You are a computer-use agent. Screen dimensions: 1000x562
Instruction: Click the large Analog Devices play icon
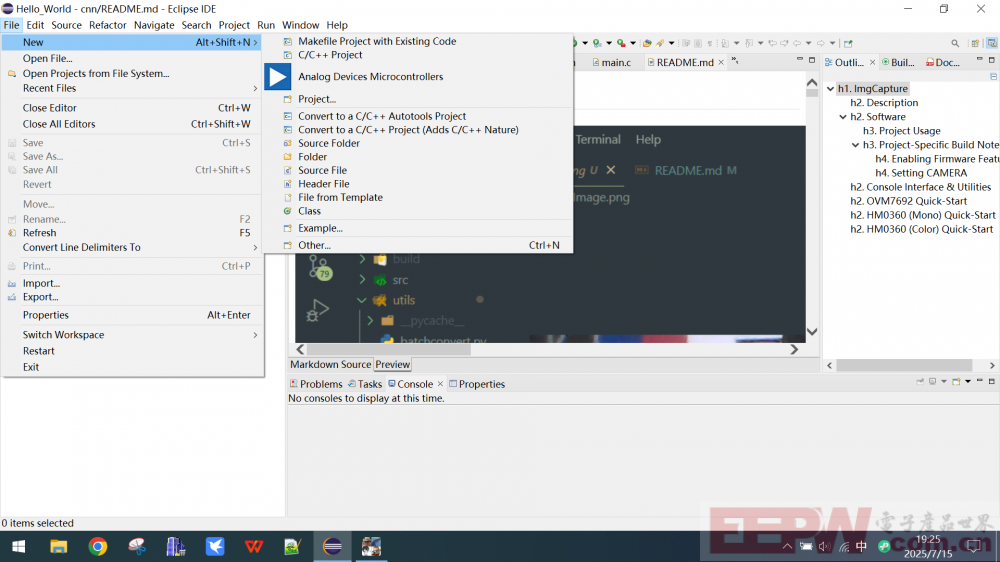coord(277,77)
